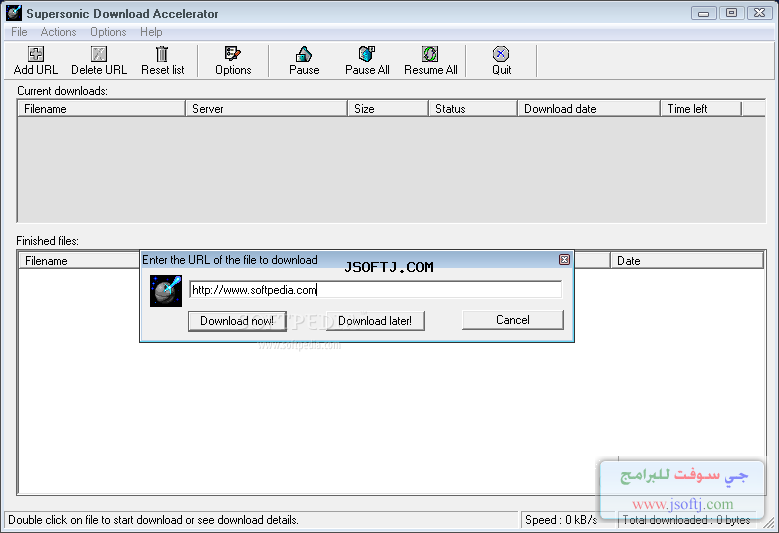Click the Speed : 0 kB/s status text
The height and width of the screenshot is (533, 779).
(x=561, y=520)
